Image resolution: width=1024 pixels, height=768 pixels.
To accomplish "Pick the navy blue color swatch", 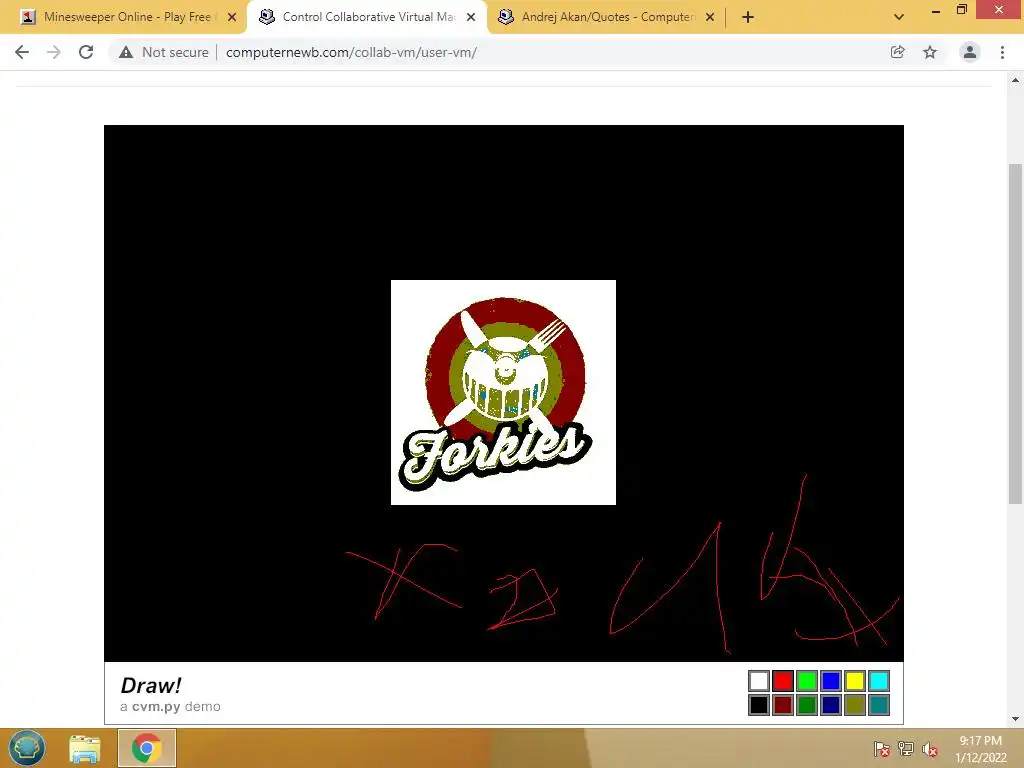I will point(831,705).
